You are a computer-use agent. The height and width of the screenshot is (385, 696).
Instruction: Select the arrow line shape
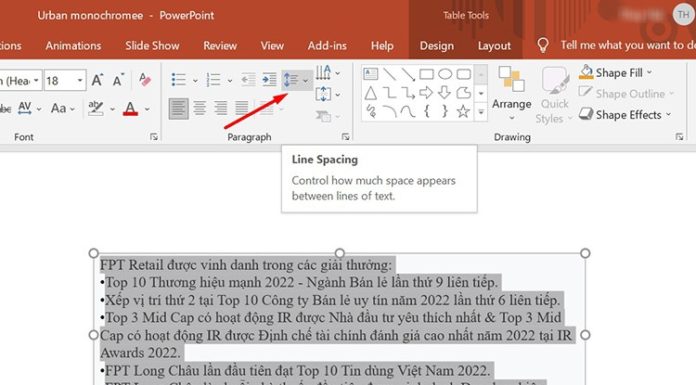click(x=408, y=74)
